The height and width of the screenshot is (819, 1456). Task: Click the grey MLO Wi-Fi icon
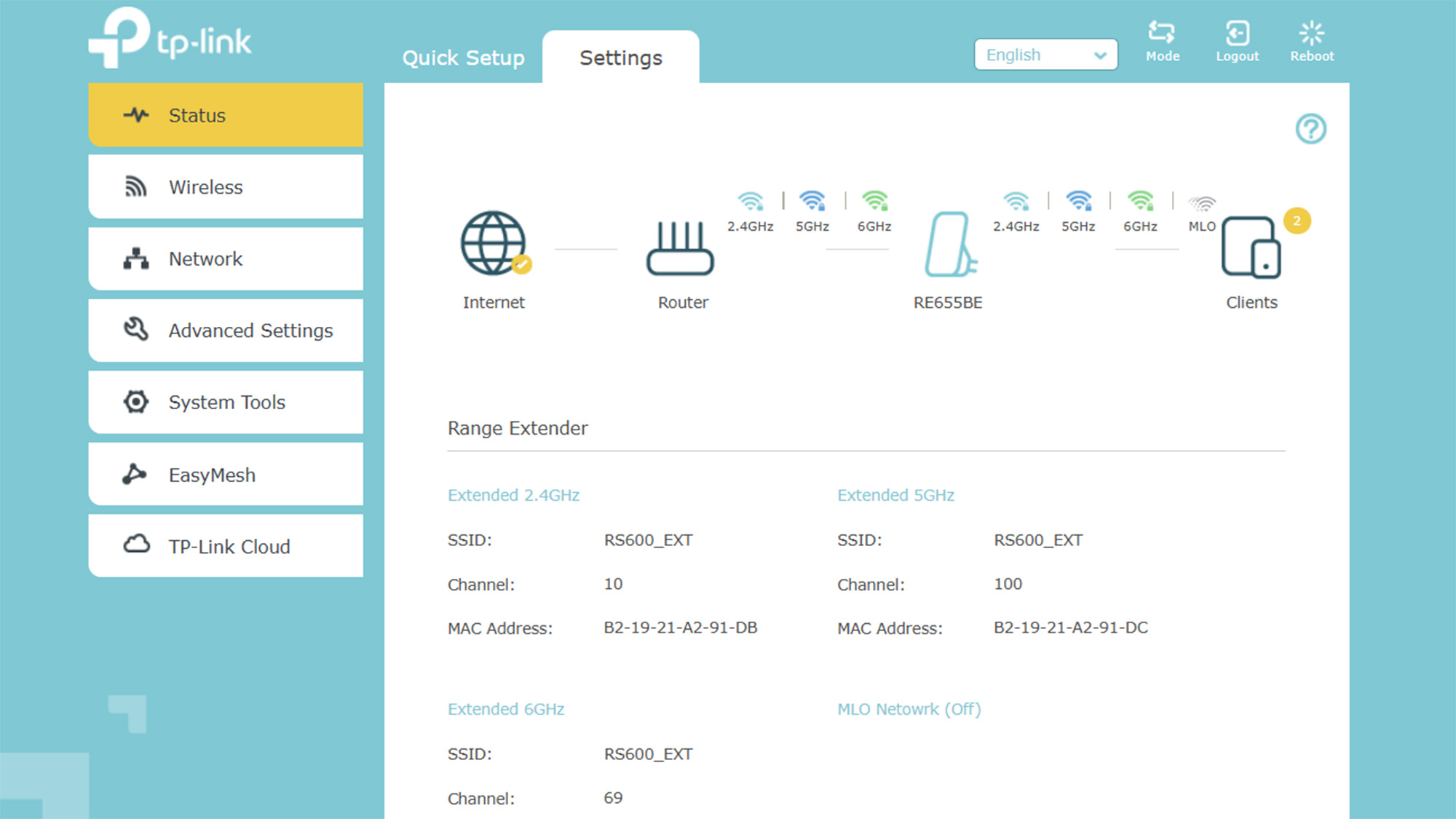pos(1202,202)
